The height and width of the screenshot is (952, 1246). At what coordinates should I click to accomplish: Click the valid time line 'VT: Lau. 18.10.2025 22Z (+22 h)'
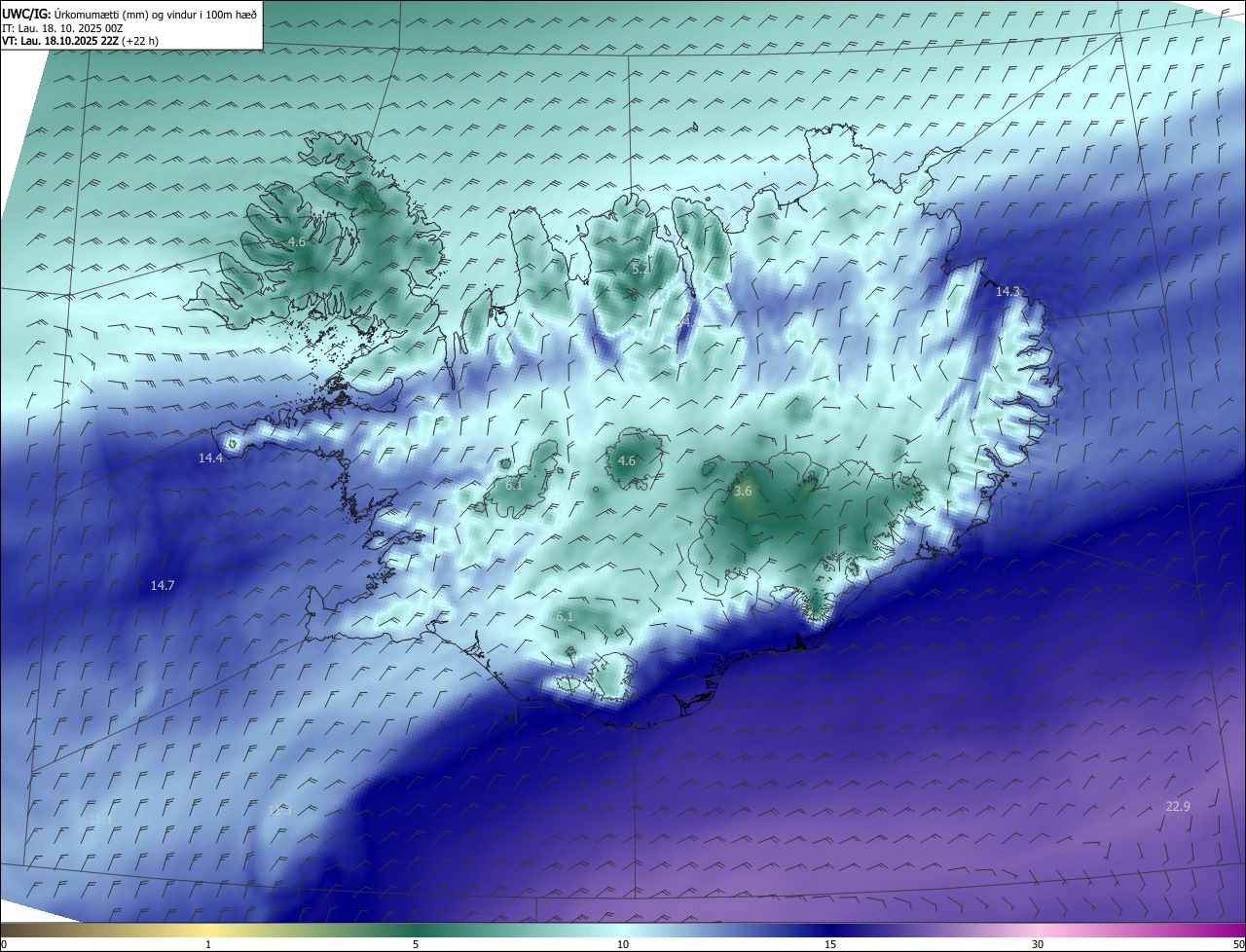tap(80, 41)
